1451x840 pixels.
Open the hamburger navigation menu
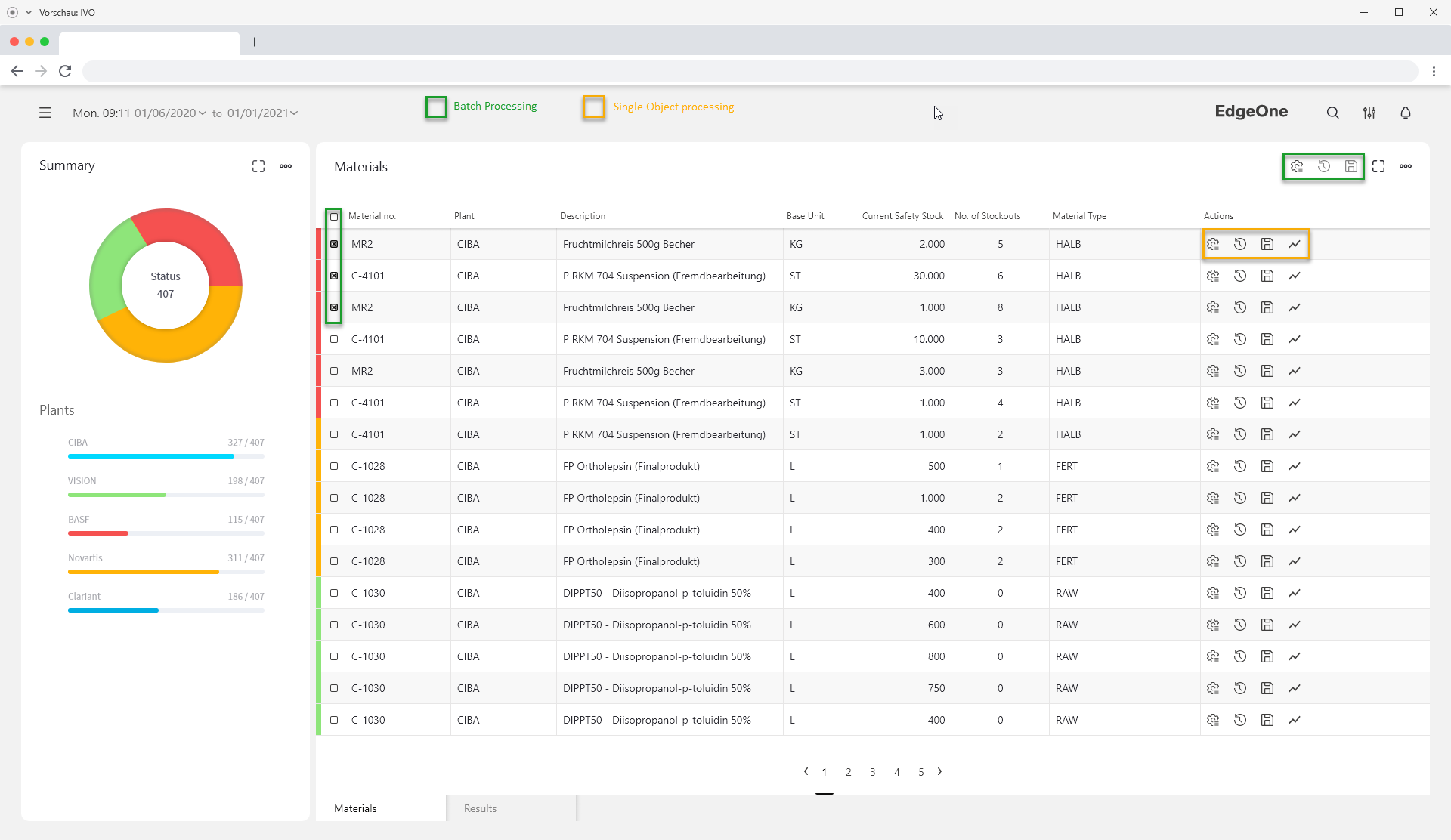tap(45, 113)
